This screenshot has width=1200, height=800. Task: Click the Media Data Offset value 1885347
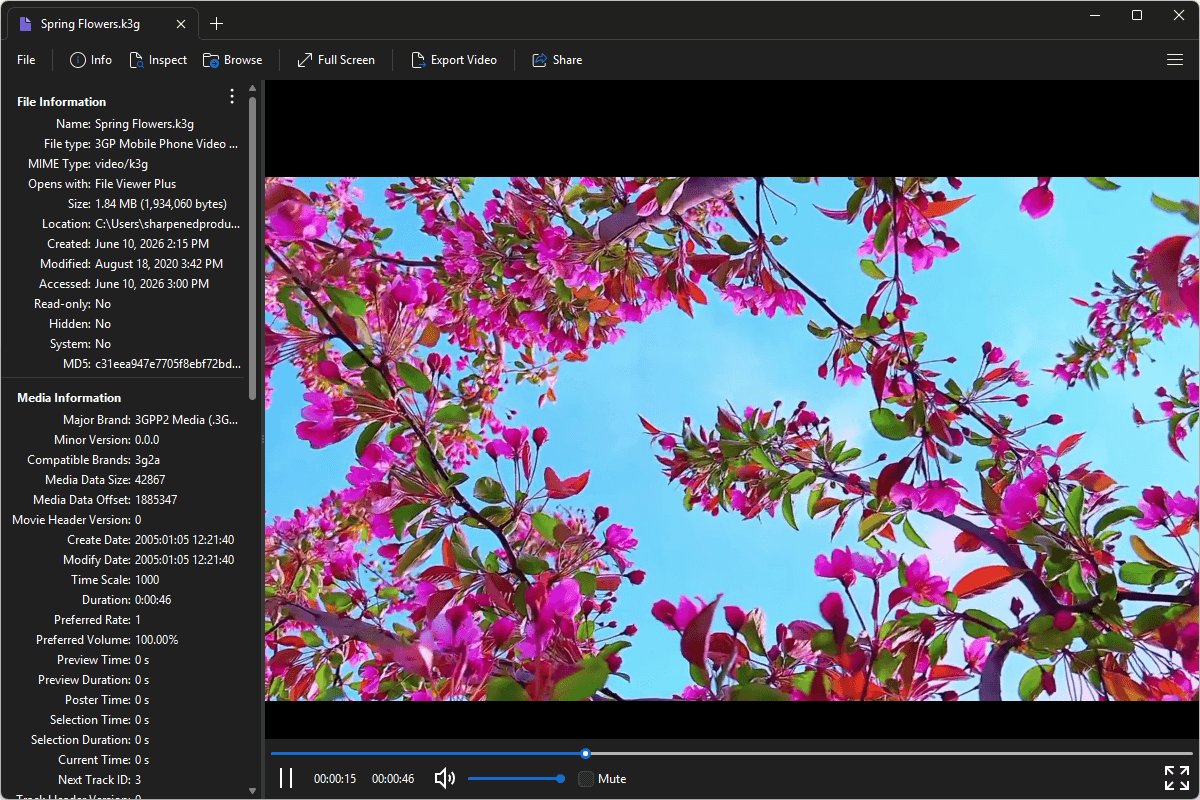click(156, 500)
